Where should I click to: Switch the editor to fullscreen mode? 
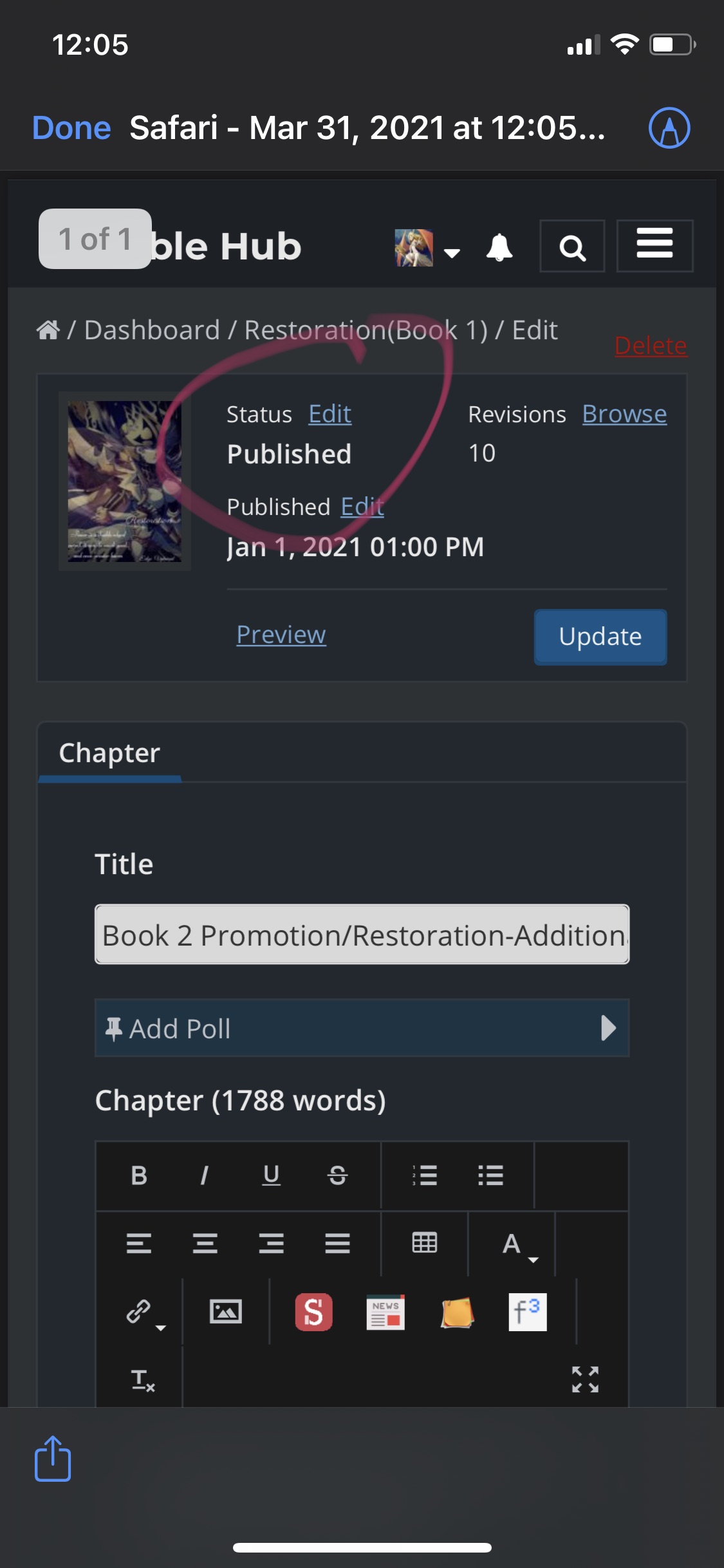[586, 1379]
